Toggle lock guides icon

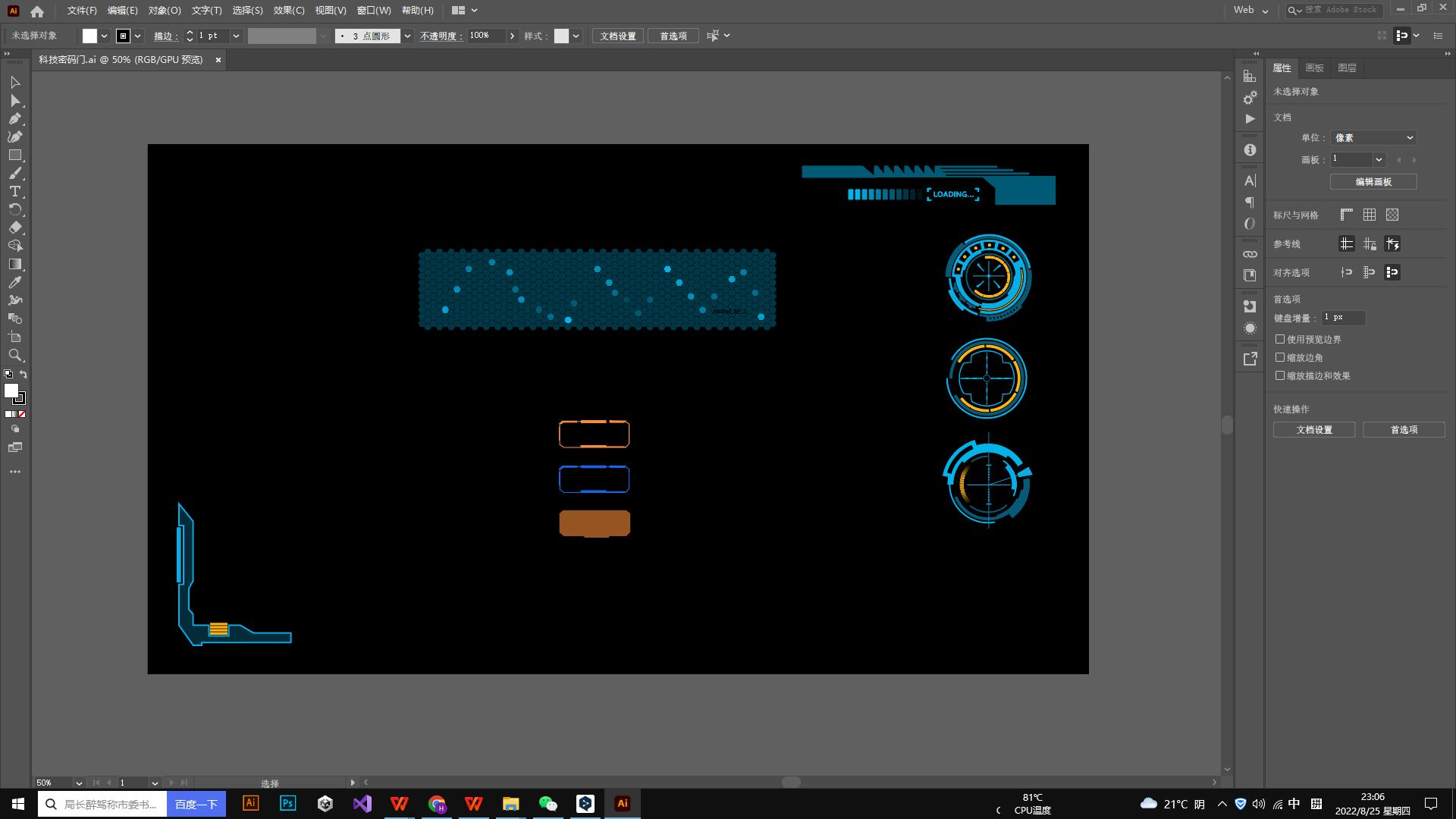coord(1370,244)
